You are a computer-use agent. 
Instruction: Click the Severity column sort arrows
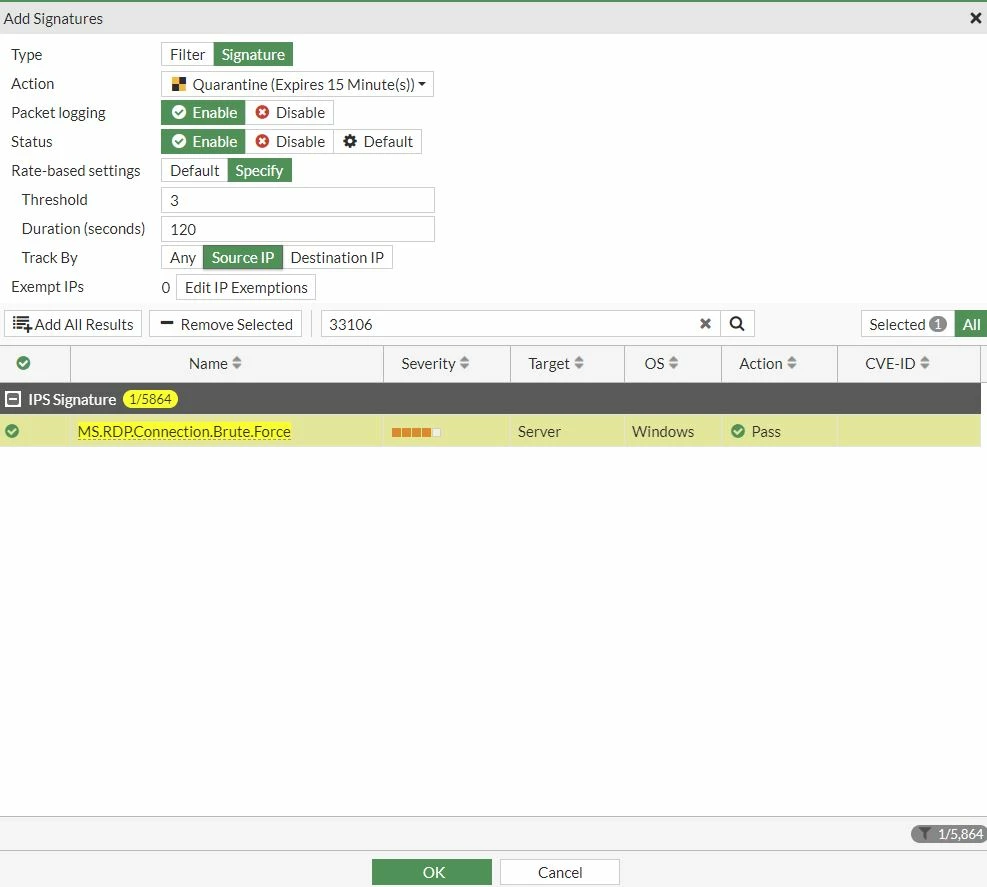tap(465, 363)
